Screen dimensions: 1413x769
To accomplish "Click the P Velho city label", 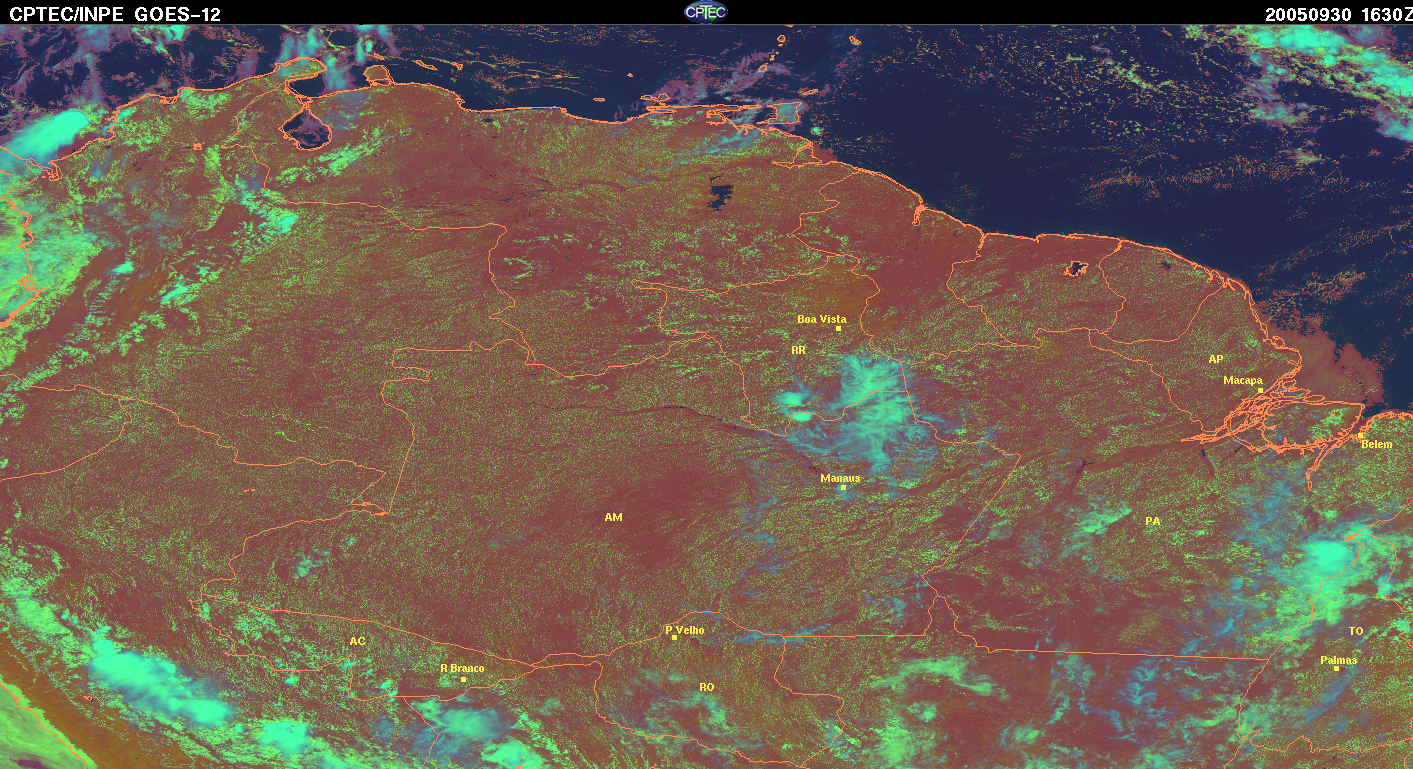I will point(685,630).
